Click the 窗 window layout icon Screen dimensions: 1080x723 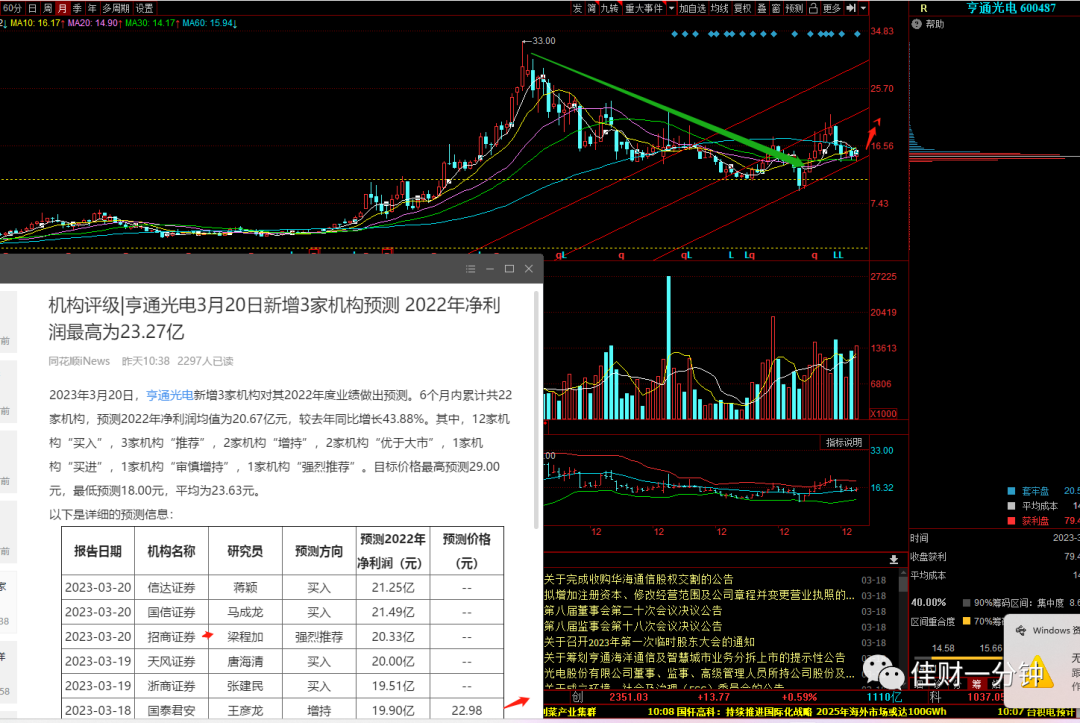click(x=776, y=8)
